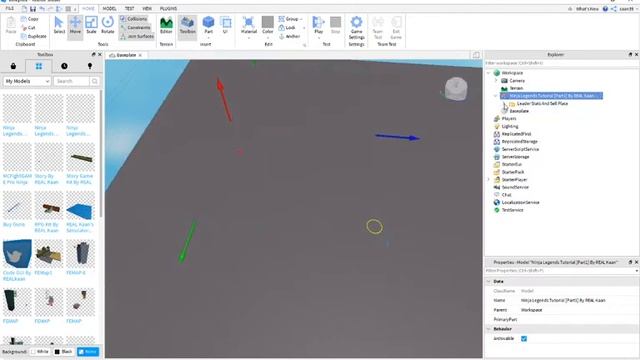This screenshot has width=640, height=360.
Task: Open the Play dropdown arrow
Action: pos(318,38)
